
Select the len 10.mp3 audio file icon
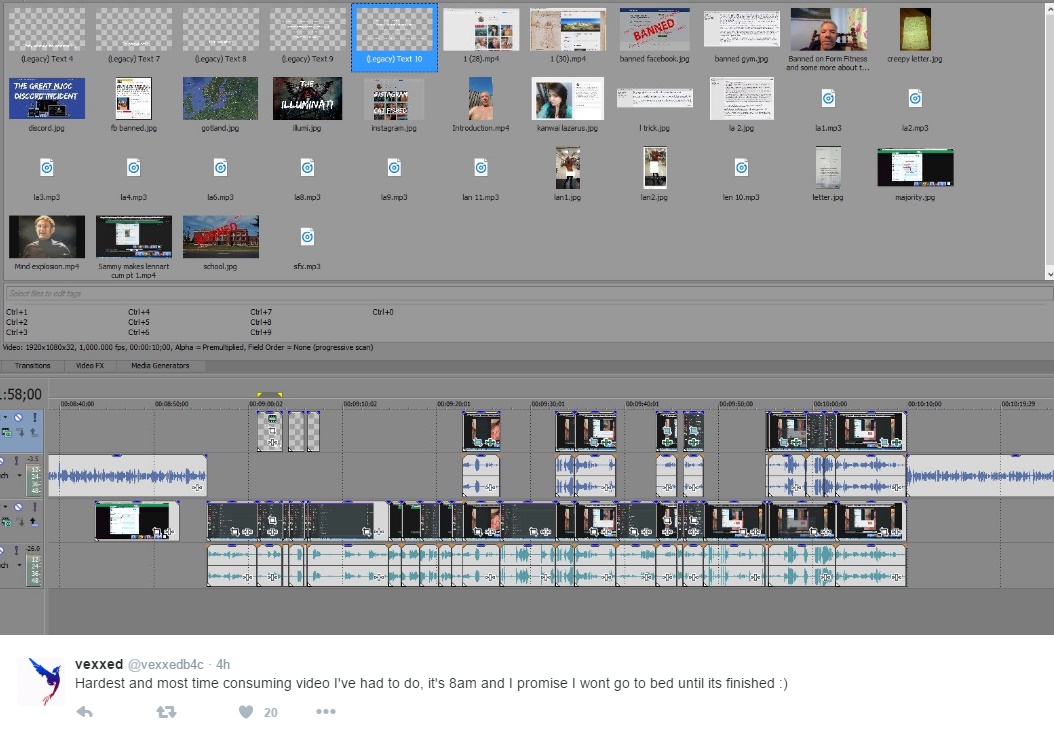click(741, 167)
